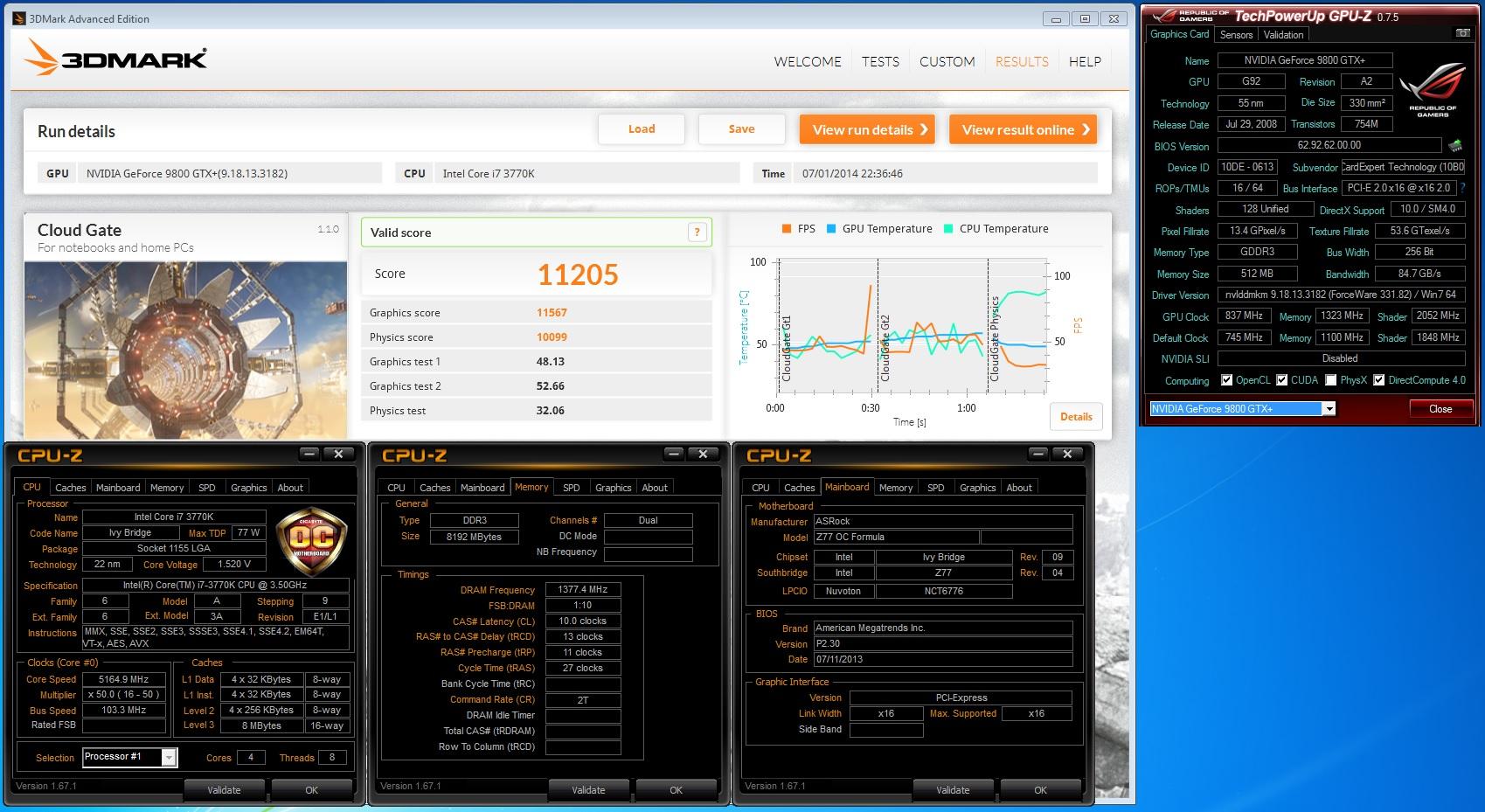Click the Z77 OC Formula model field
The height and width of the screenshot is (812, 1485).
coord(896,538)
